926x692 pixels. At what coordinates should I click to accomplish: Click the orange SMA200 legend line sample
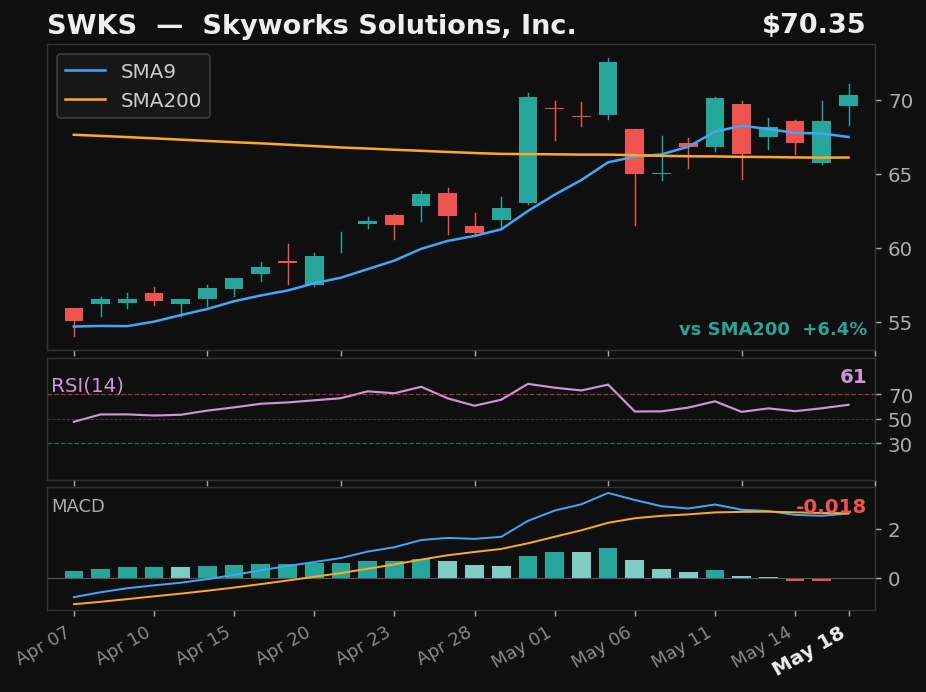coord(85,100)
